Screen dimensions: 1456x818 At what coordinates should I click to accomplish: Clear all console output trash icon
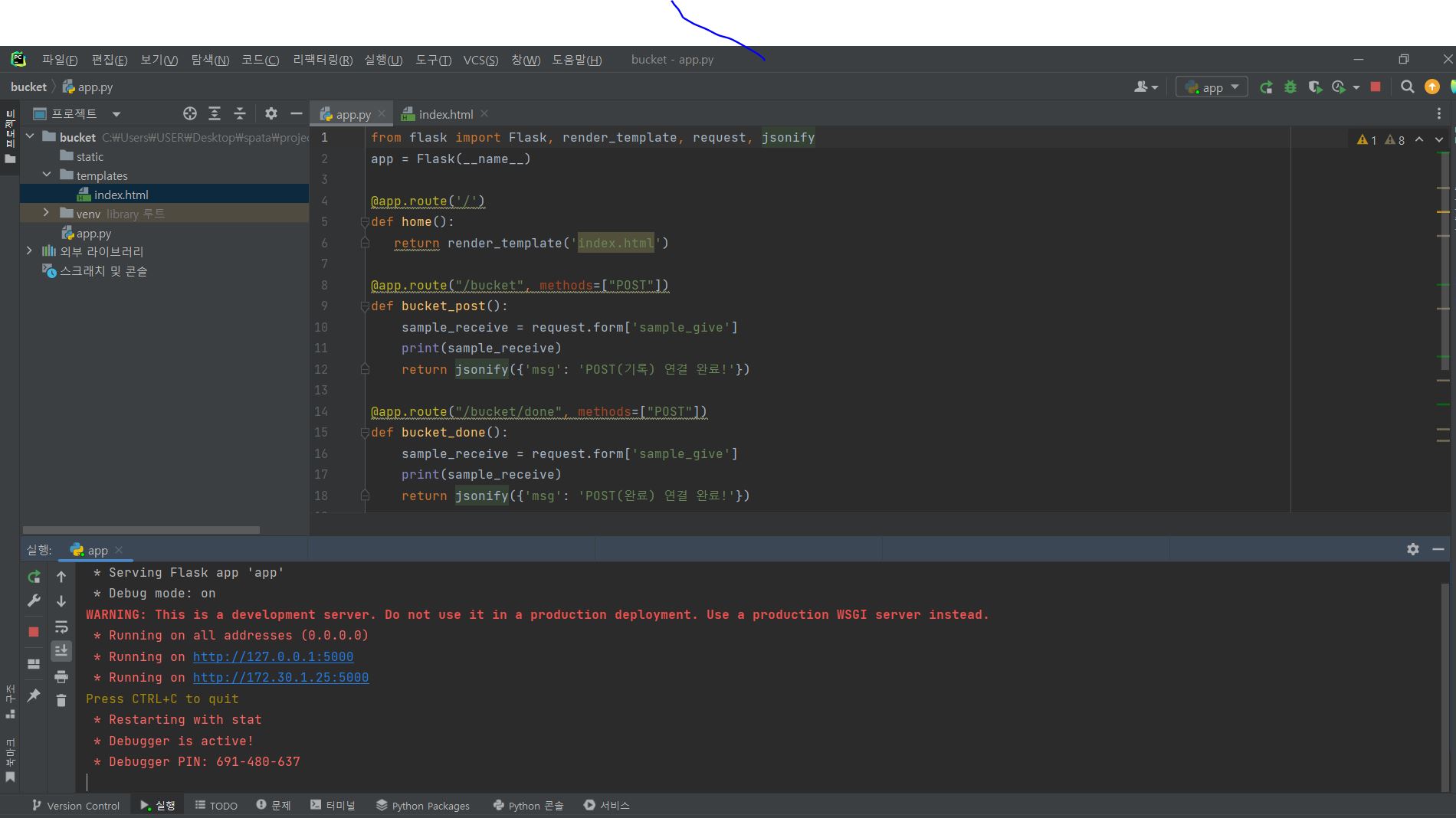click(x=61, y=700)
